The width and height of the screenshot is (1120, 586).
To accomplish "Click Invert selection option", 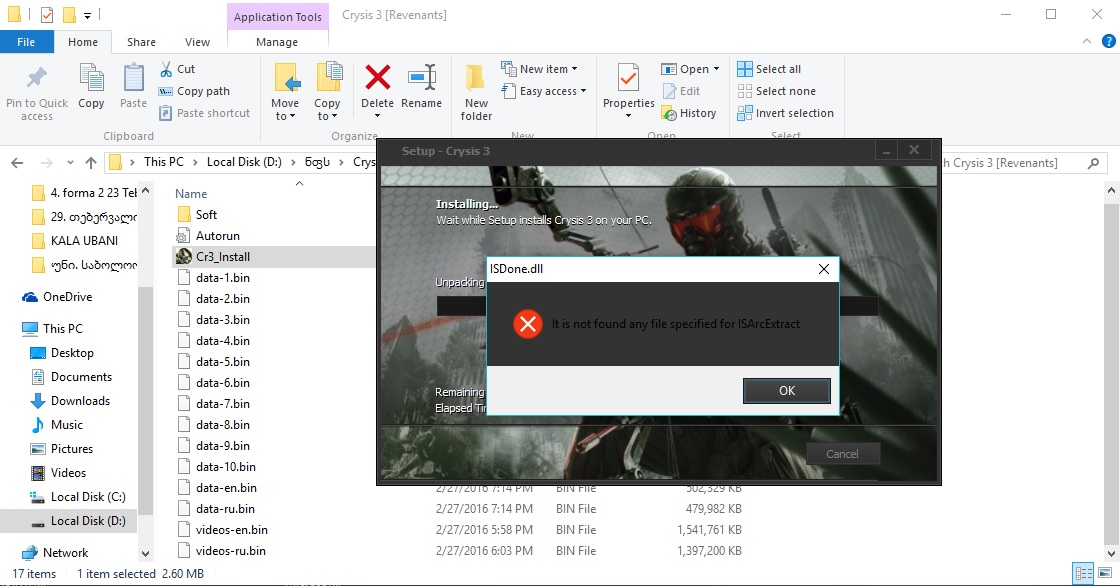I will point(785,113).
